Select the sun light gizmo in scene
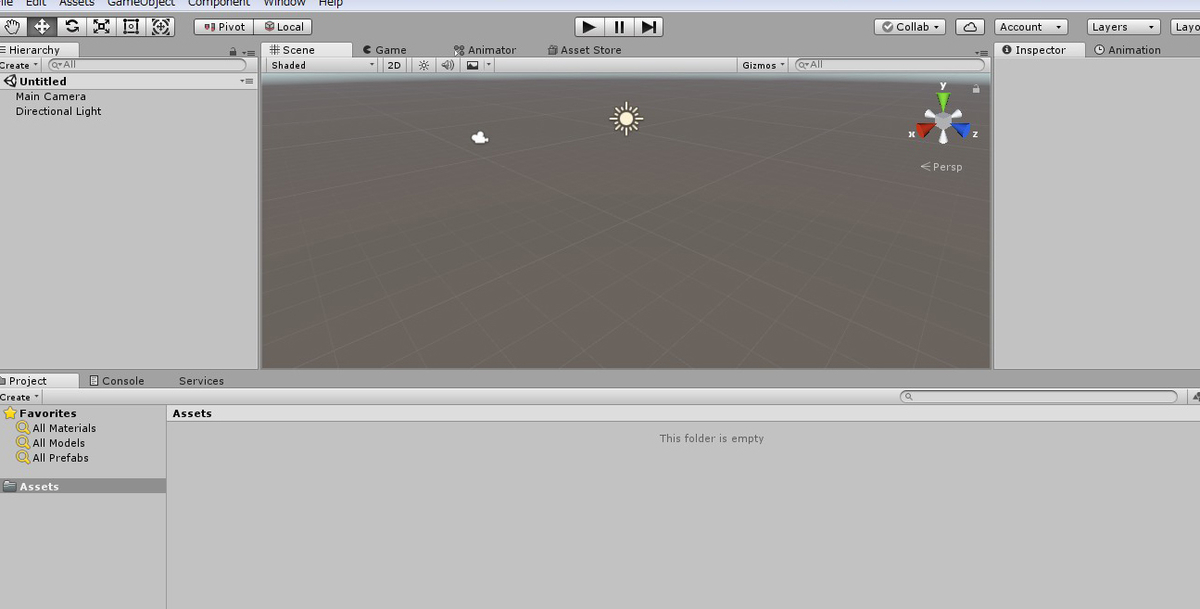 tap(626, 118)
